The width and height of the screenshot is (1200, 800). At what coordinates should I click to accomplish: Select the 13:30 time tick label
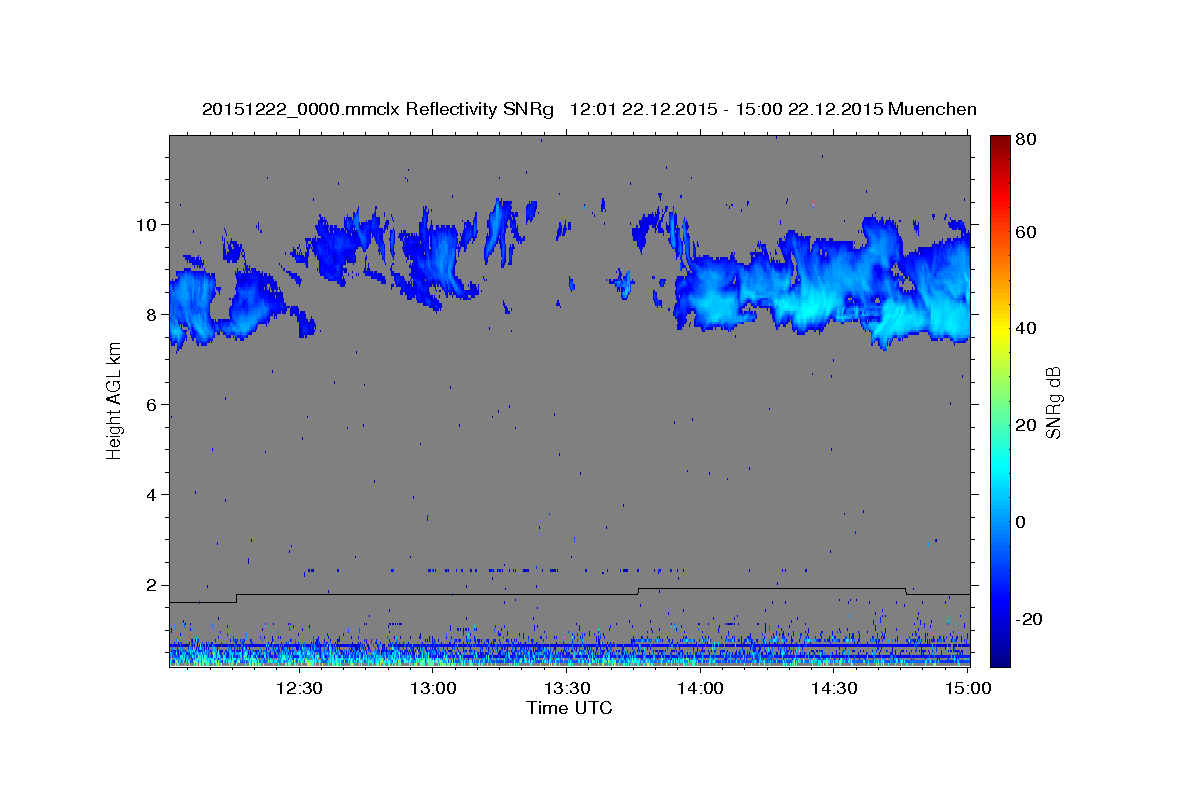566,689
